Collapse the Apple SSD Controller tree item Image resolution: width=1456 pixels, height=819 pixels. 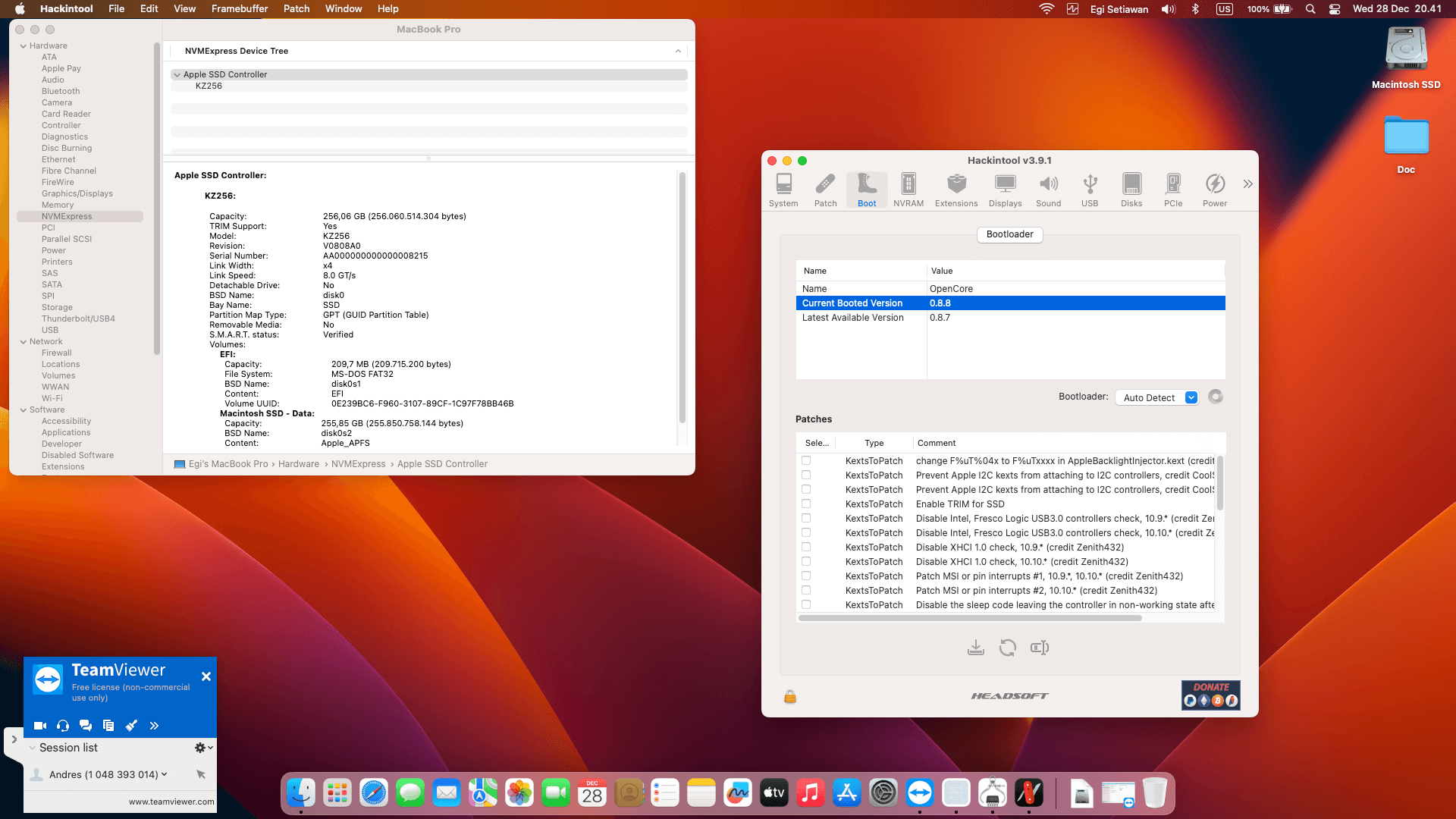coord(177,74)
